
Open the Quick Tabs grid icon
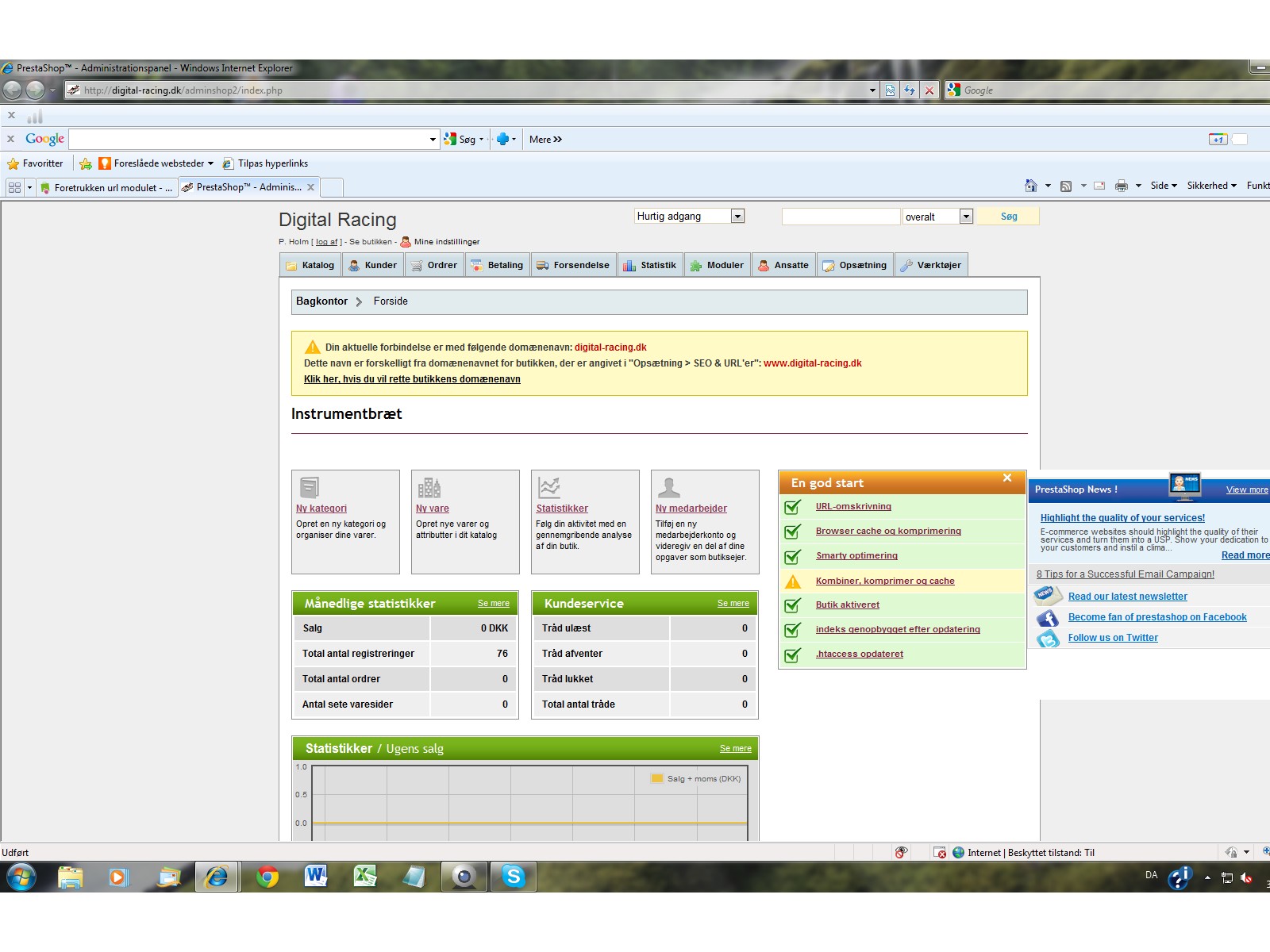click(x=14, y=187)
